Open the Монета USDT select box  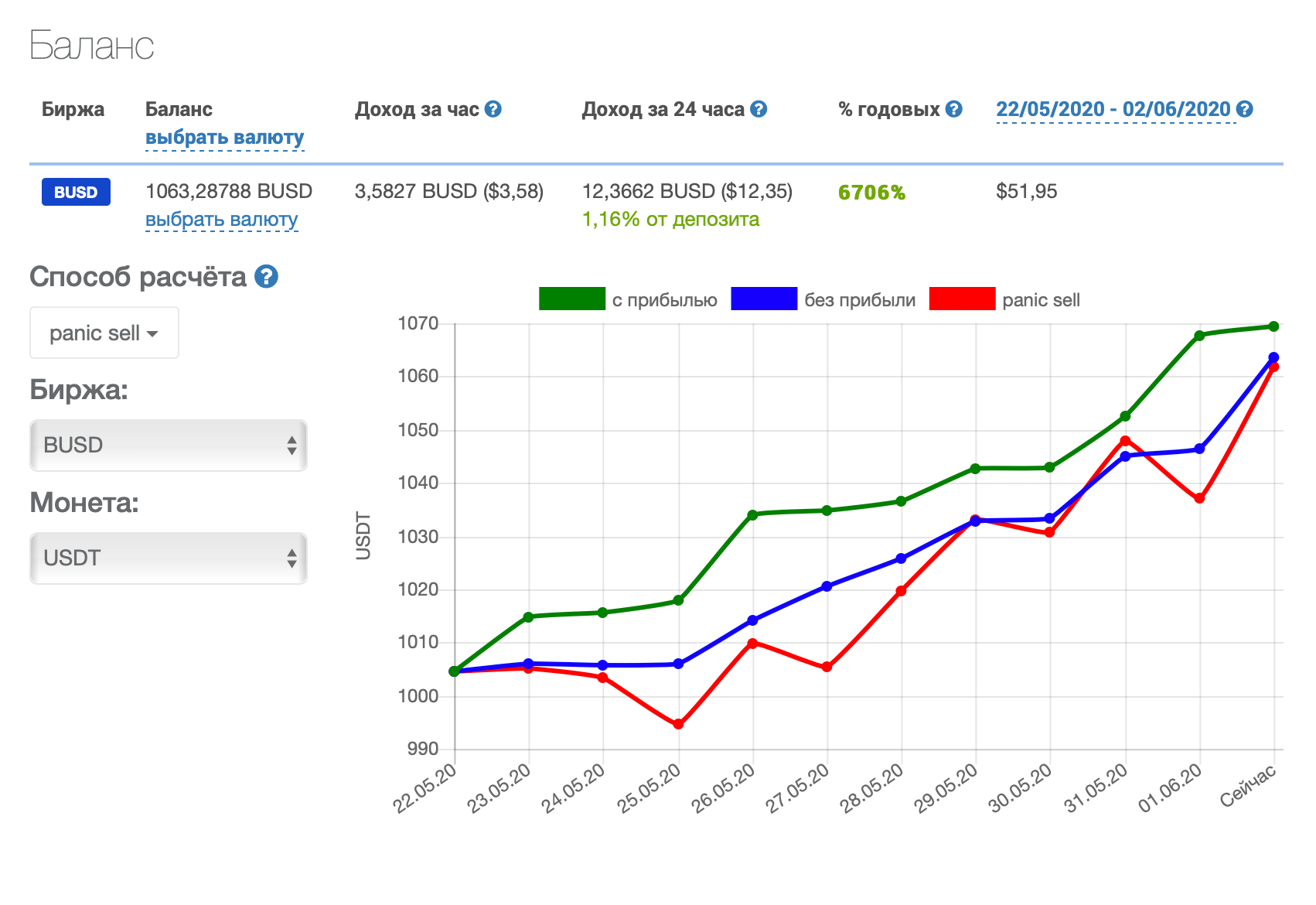pos(169,558)
